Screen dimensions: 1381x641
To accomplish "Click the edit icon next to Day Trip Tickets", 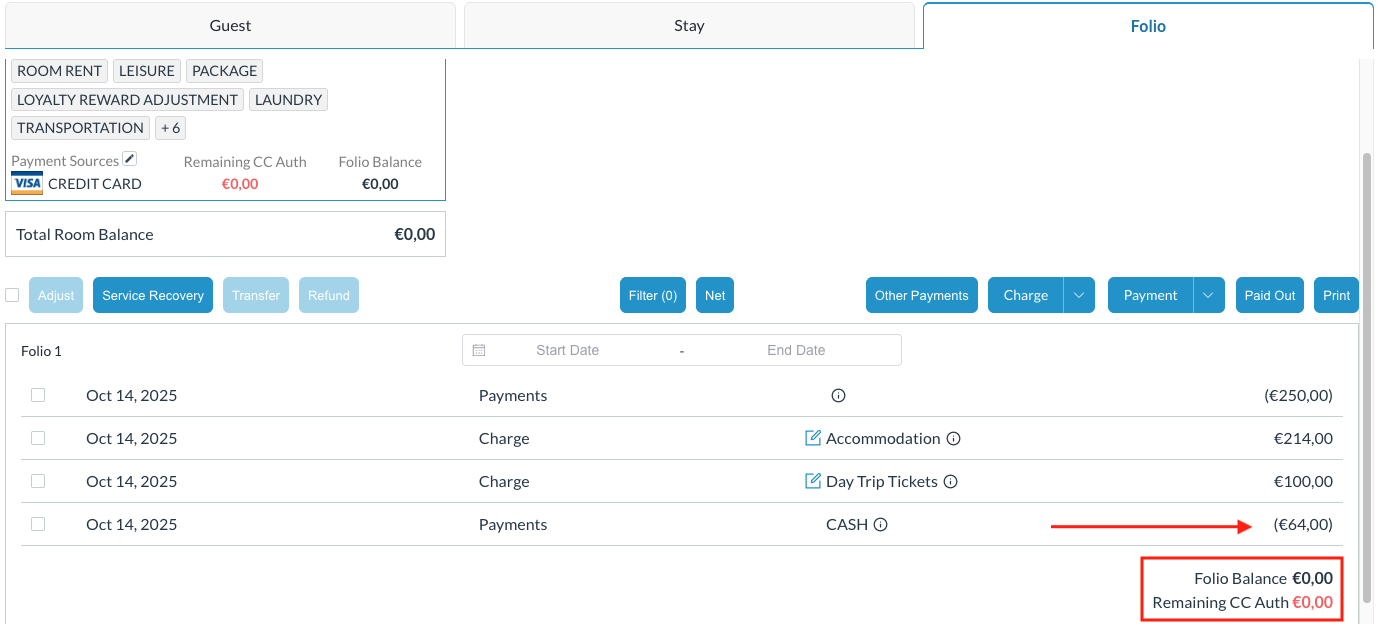I will 813,481.
